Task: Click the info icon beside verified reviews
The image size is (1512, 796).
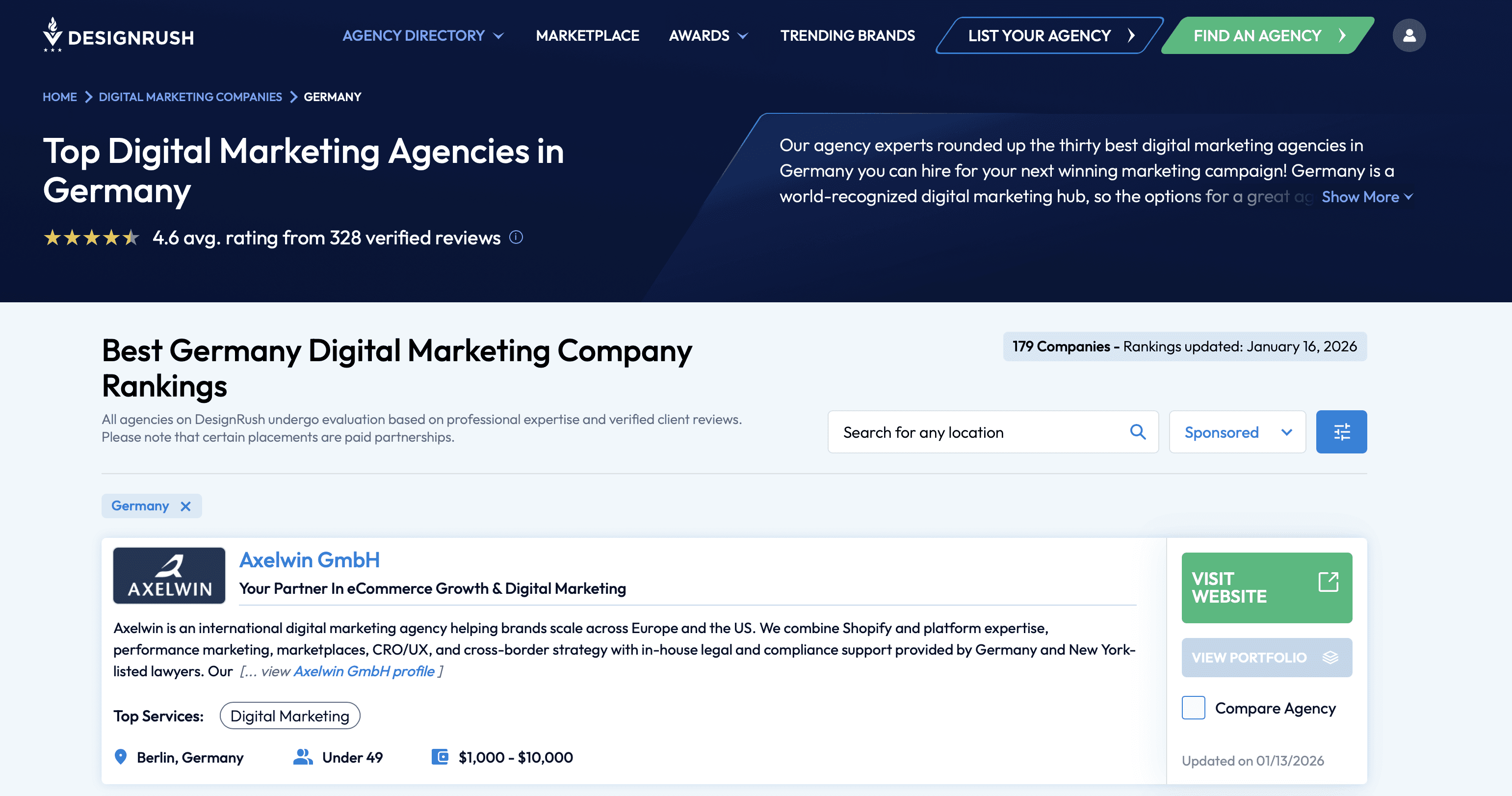Action: click(516, 238)
